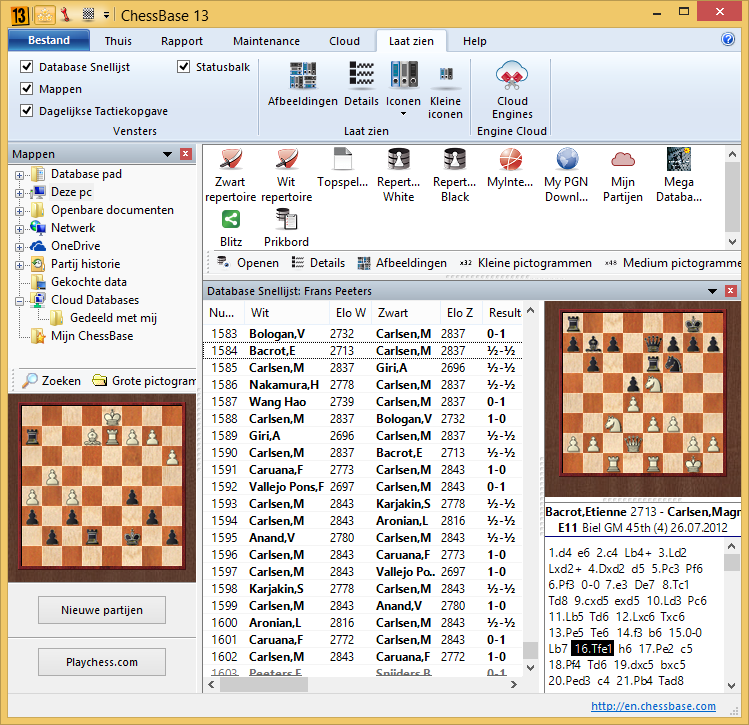Viewport: 749px width, 725px height.
Task: Open Wit repertoire database icon
Action: [x=286, y=175]
